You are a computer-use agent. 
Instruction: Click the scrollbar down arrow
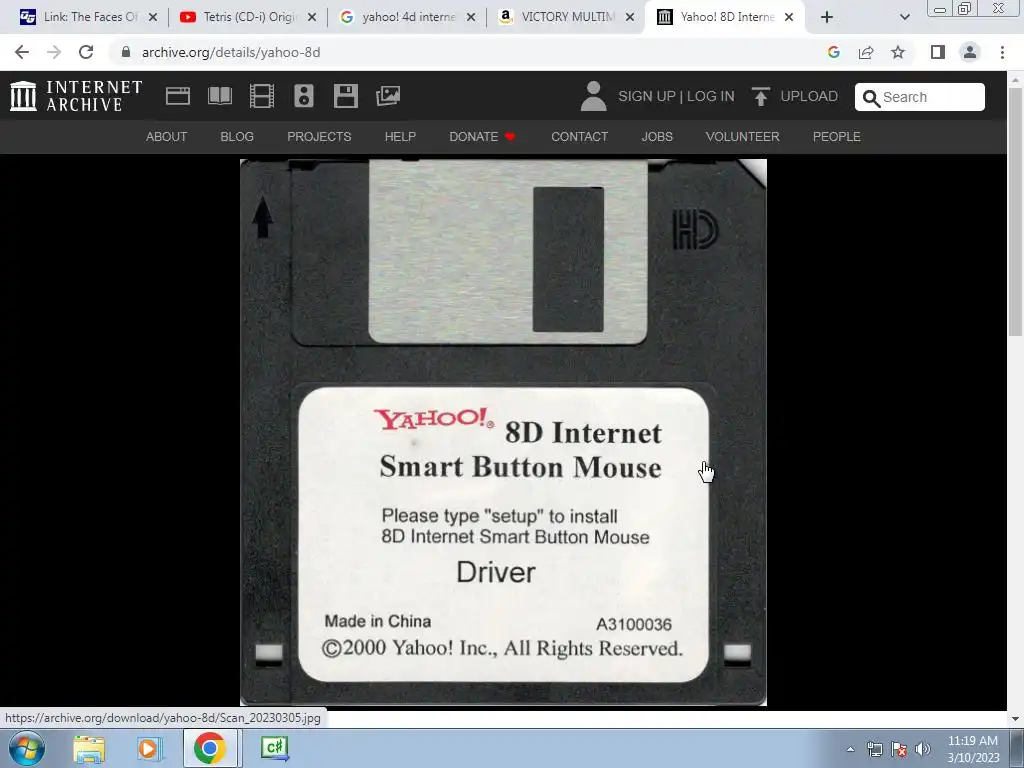pyautogui.click(x=1016, y=718)
